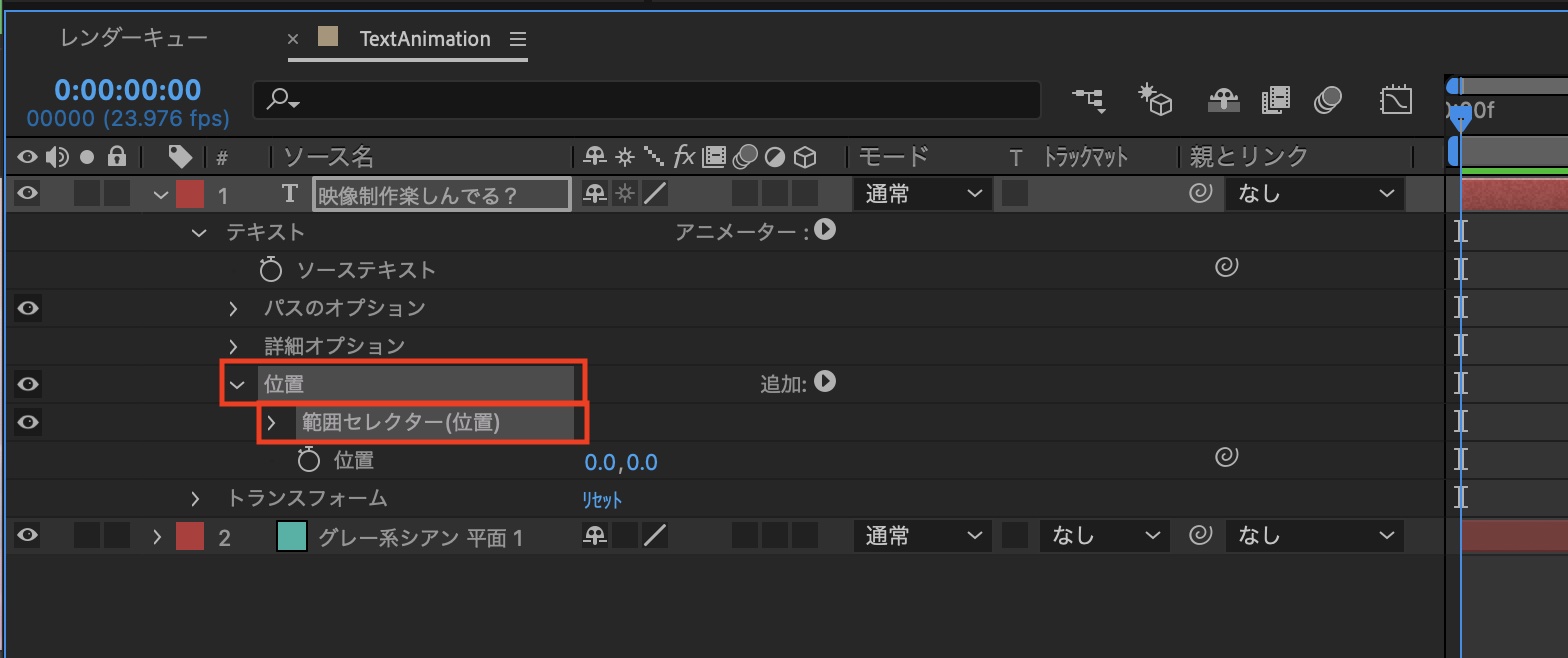Image resolution: width=1568 pixels, height=658 pixels.
Task: Toggle the eye on 範囲セレクター(位置) row
Action: coord(27,421)
